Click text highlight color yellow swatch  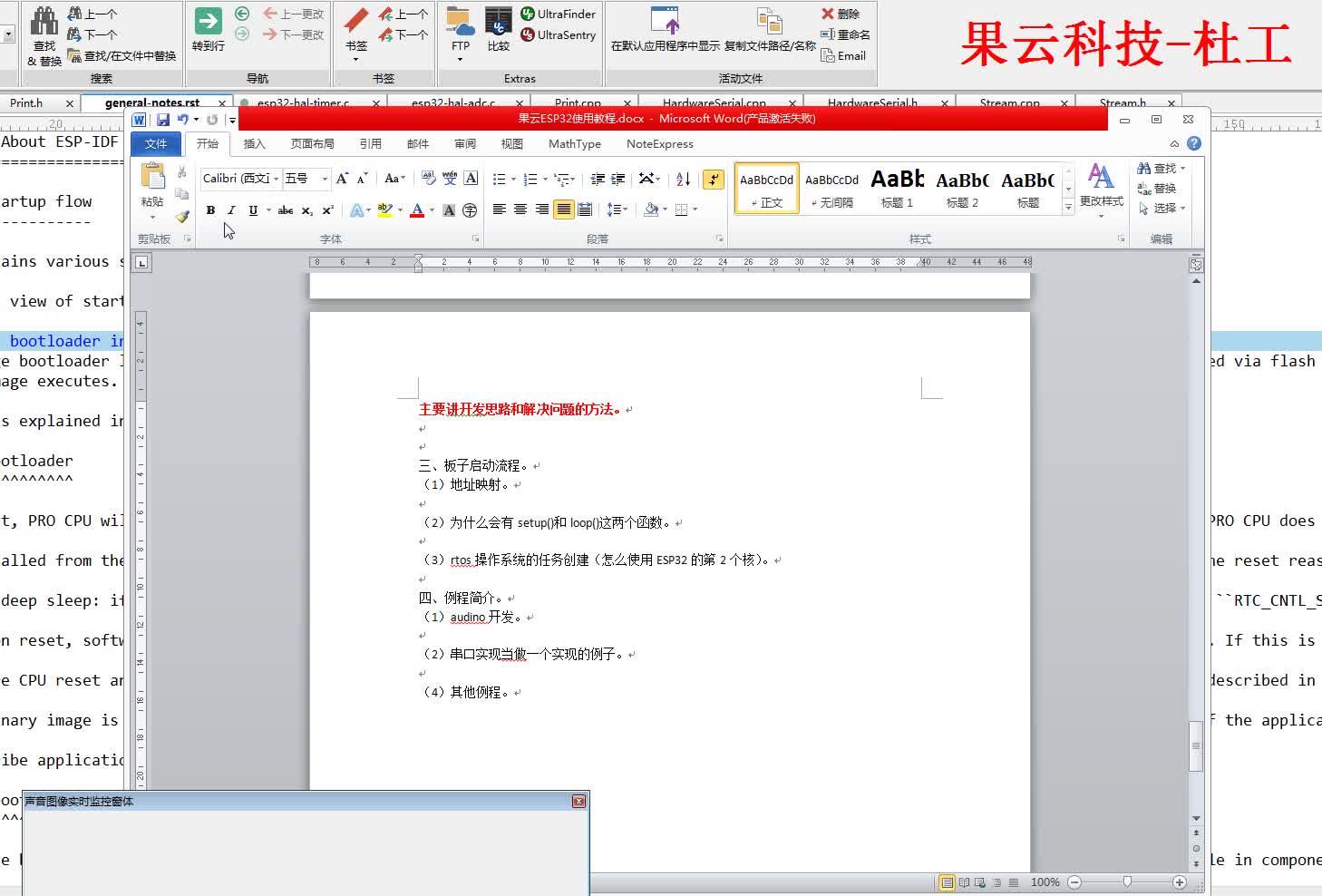384,209
